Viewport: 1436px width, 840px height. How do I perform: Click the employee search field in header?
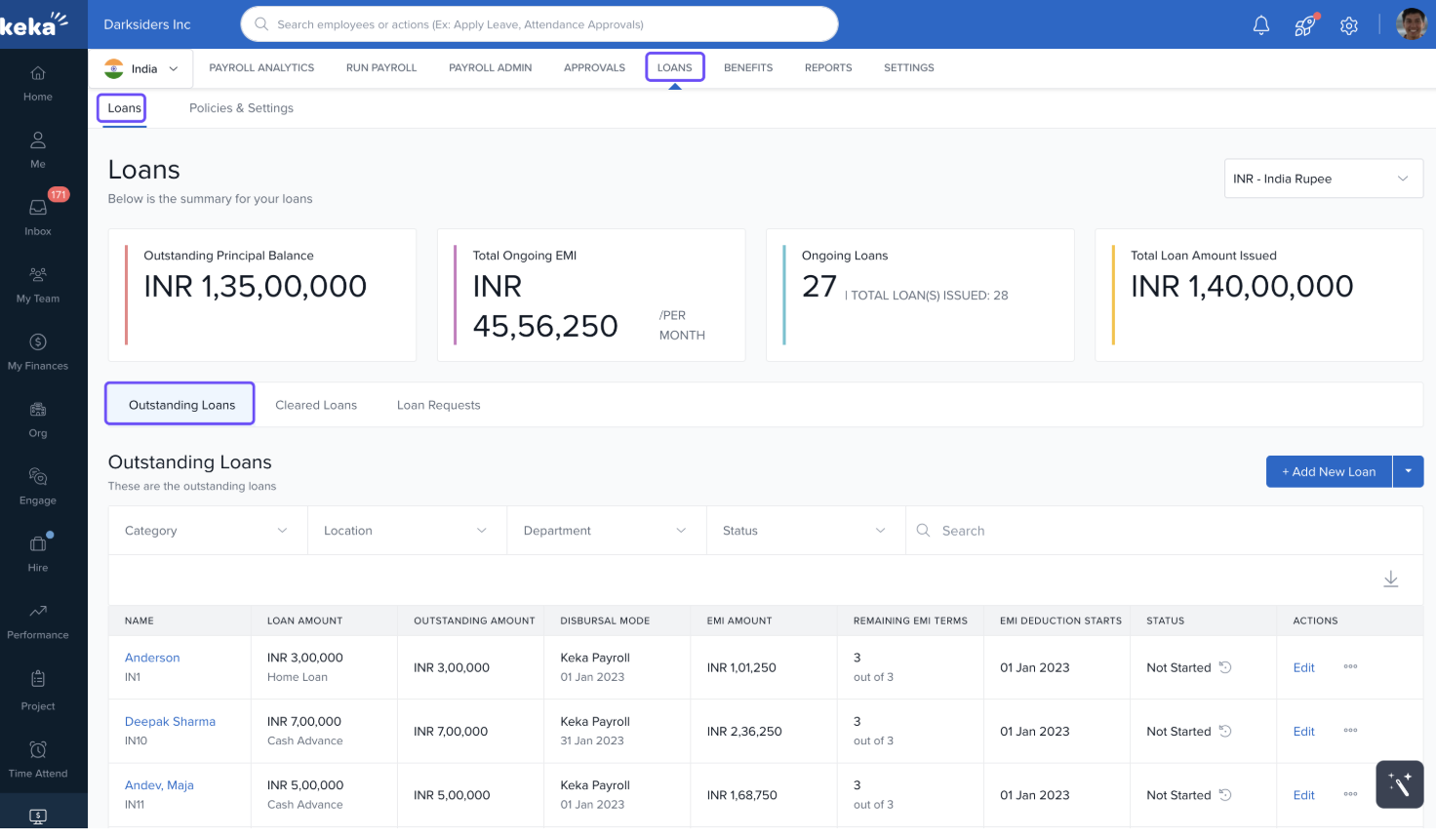538,24
